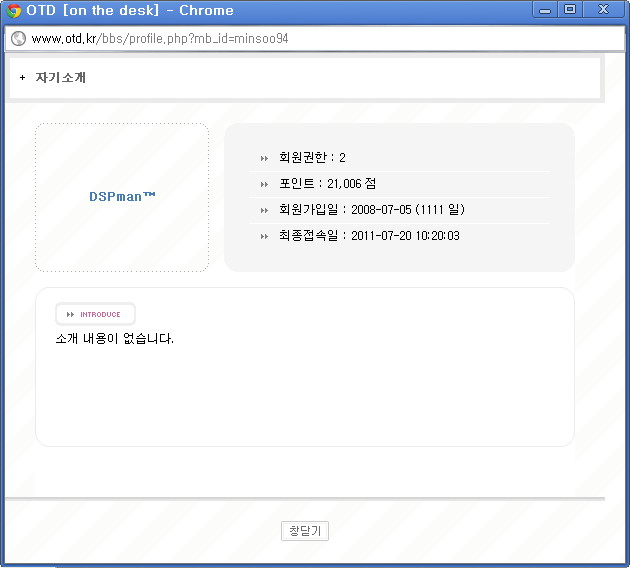Minimize the Chrome popup window
This screenshot has width=630, height=568.
[545, 10]
